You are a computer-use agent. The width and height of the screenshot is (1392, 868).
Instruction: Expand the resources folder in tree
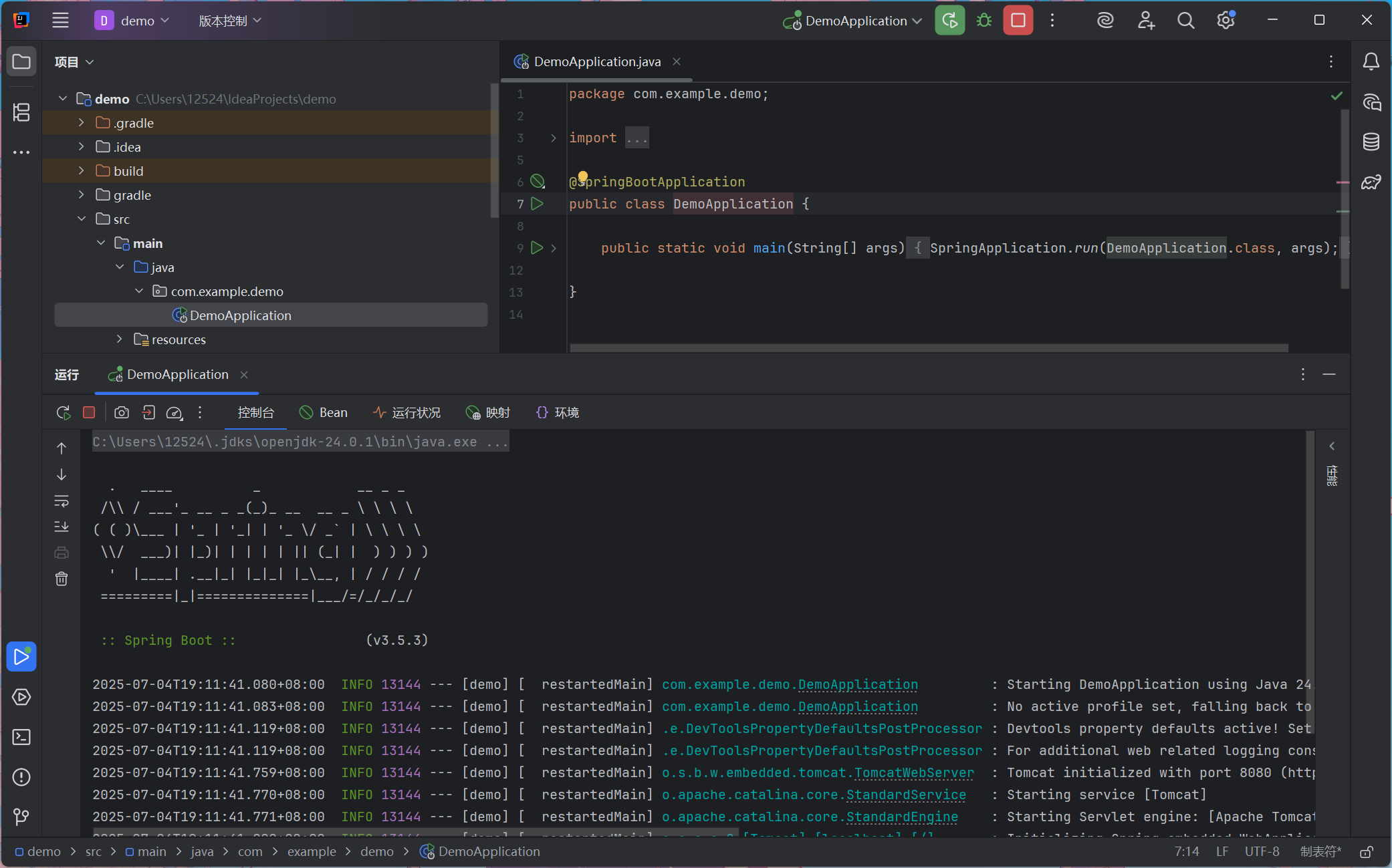(x=119, y=339)
